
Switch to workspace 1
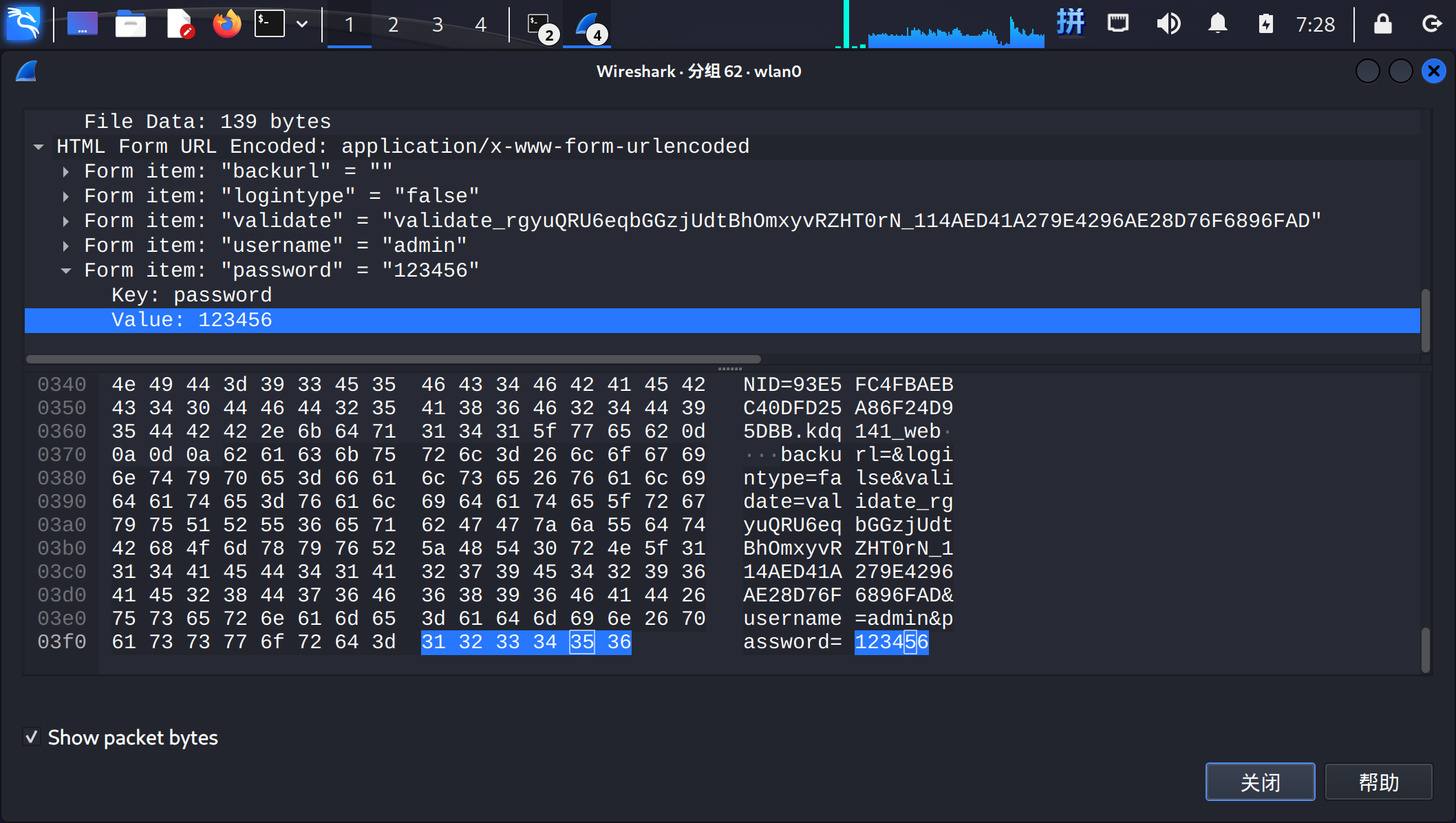(350, 25)
